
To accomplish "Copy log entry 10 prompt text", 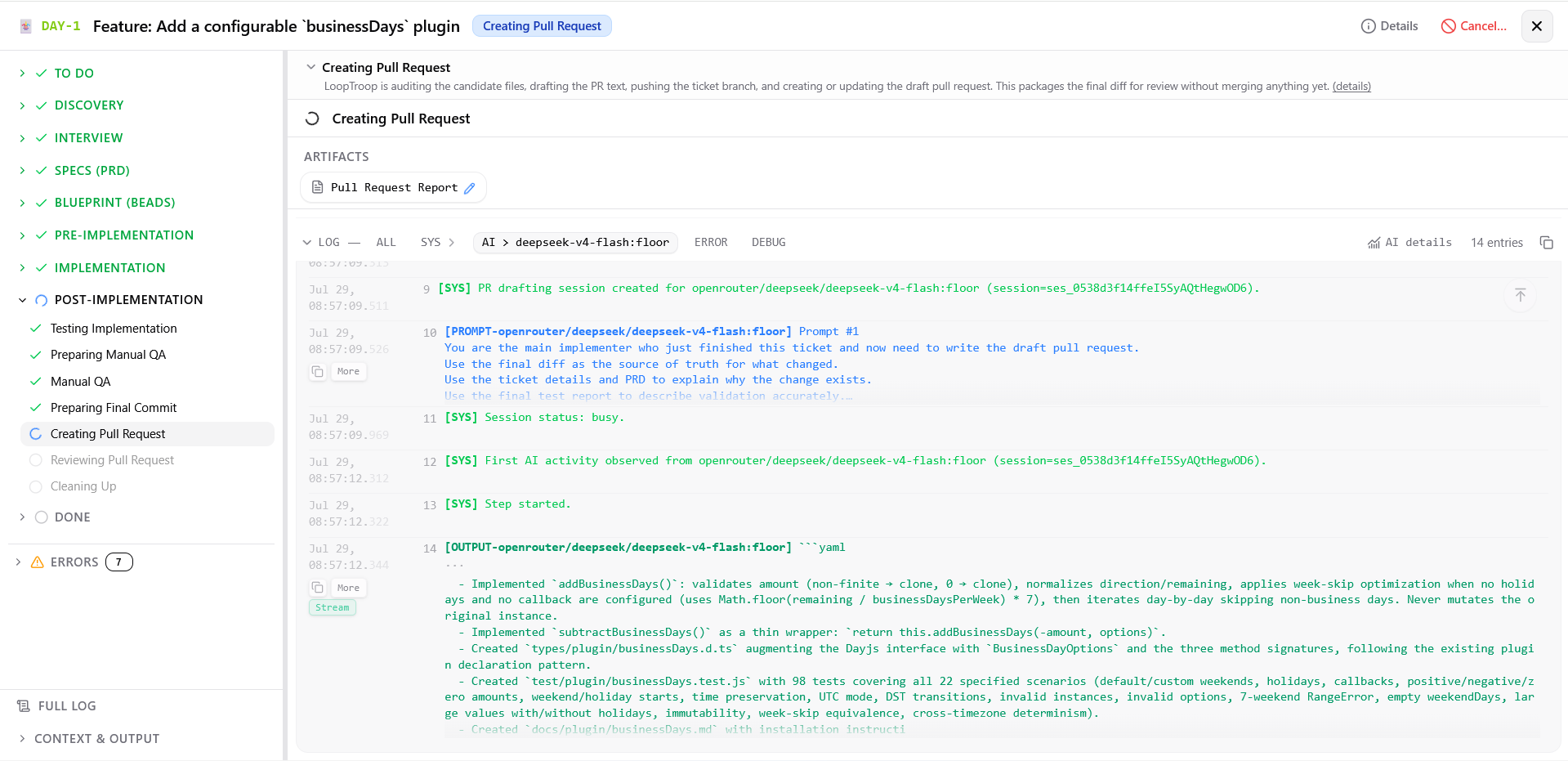I will [x=318, y=372].
